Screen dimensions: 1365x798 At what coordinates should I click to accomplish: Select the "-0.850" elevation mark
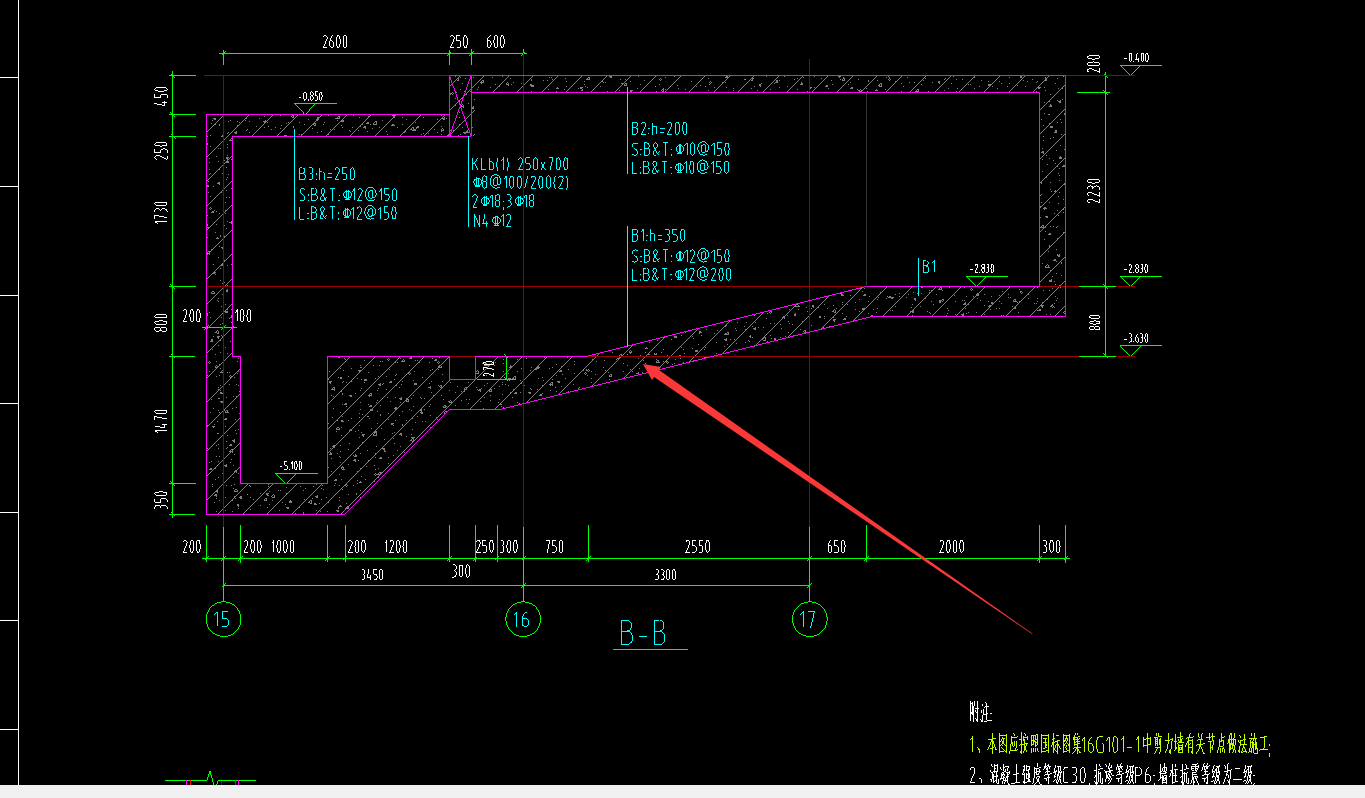point(311,97)
